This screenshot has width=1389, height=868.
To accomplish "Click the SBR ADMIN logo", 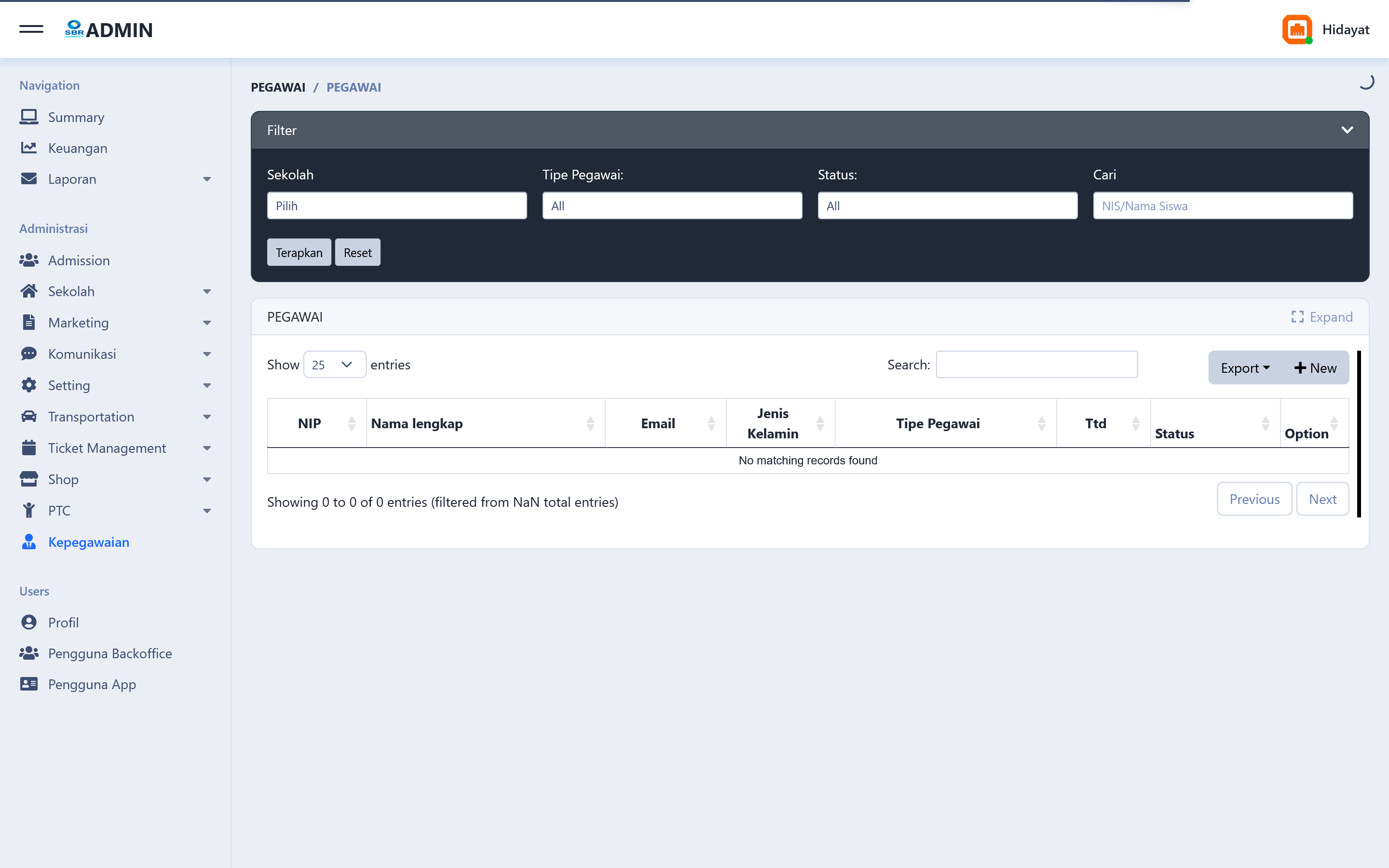I will coord(109,30).
